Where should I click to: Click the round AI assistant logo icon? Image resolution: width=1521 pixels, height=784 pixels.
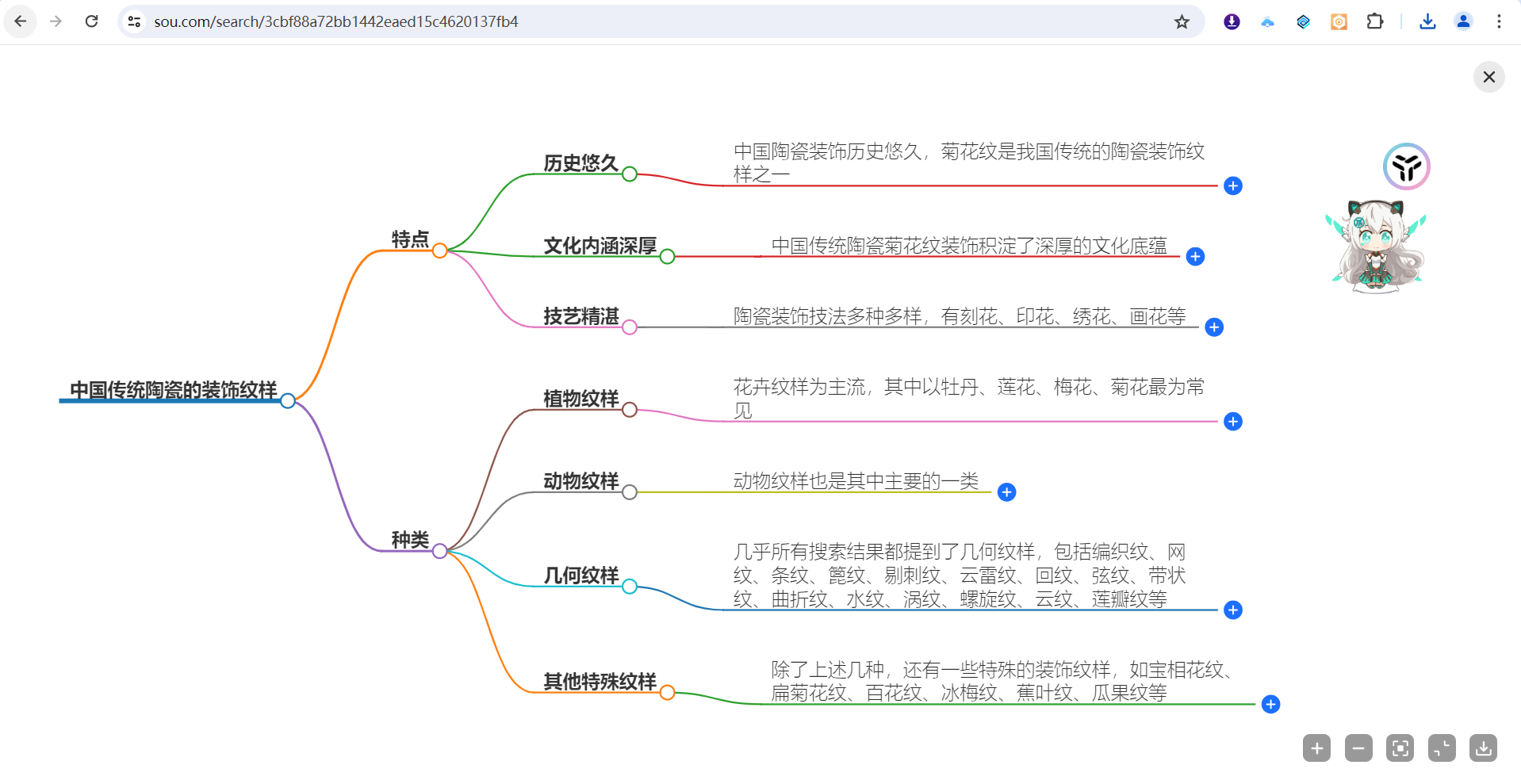pos(1406,166)
